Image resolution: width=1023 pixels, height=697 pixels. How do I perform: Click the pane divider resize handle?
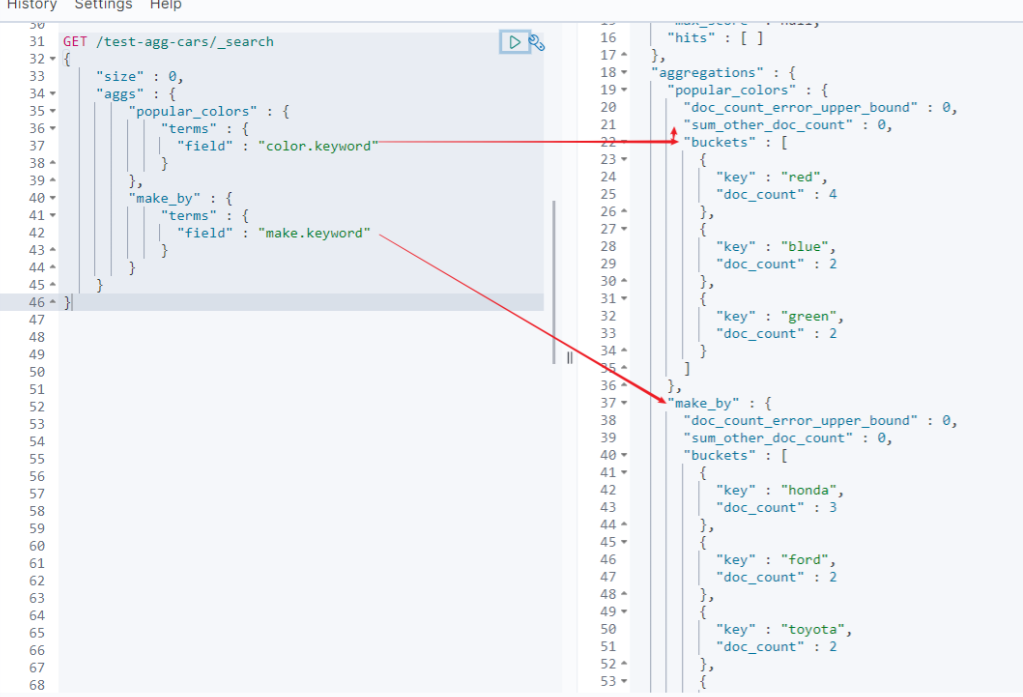(570, 358)
